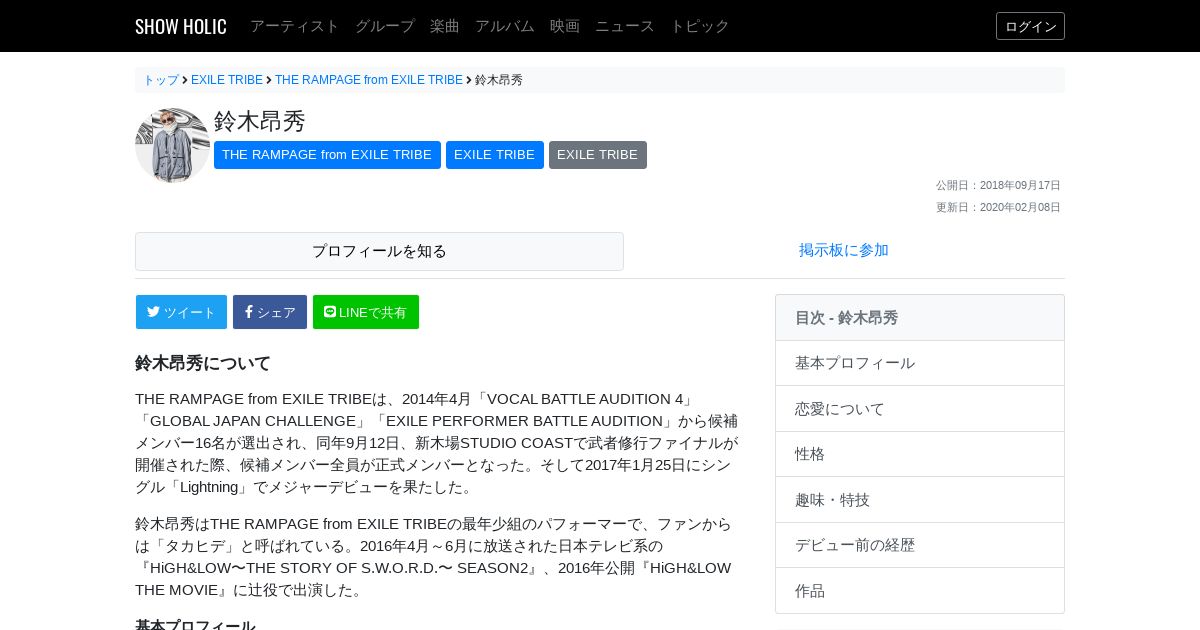Click the ログイン button
The width and height of the screenshot is (1200, 630).
[x=1030, y=26]
